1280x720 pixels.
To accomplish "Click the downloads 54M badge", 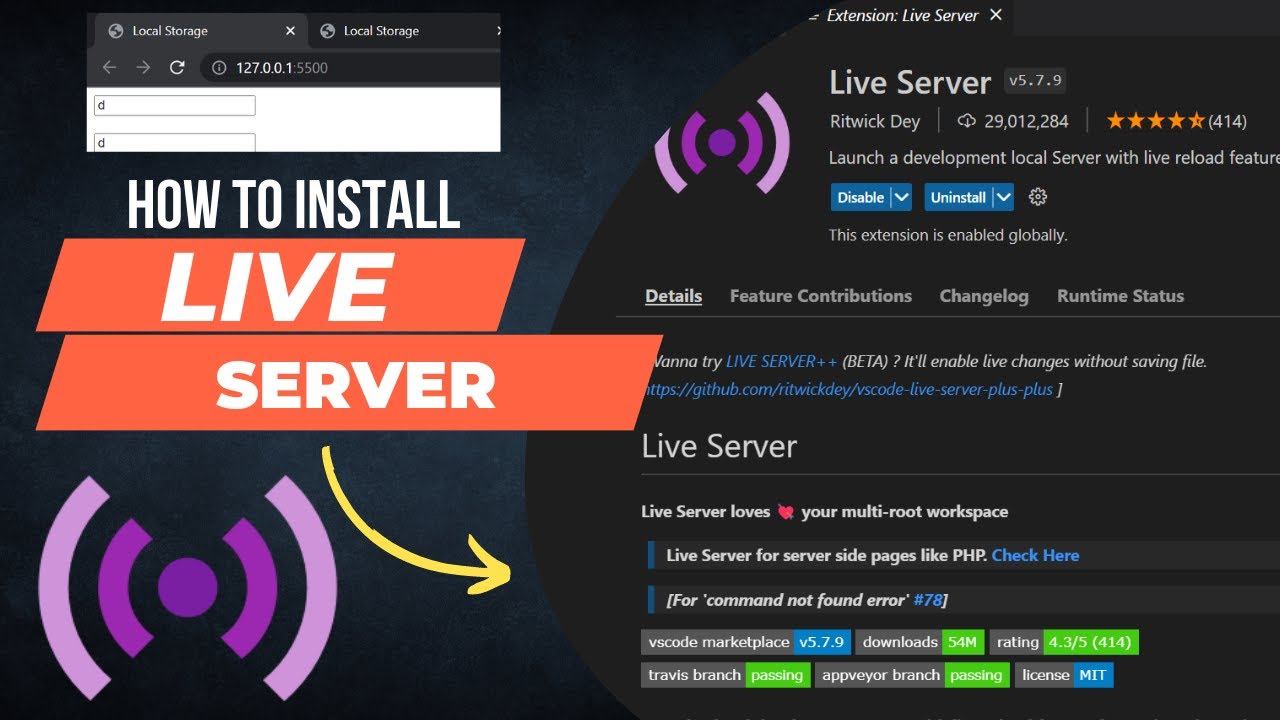I will [920, 642].
